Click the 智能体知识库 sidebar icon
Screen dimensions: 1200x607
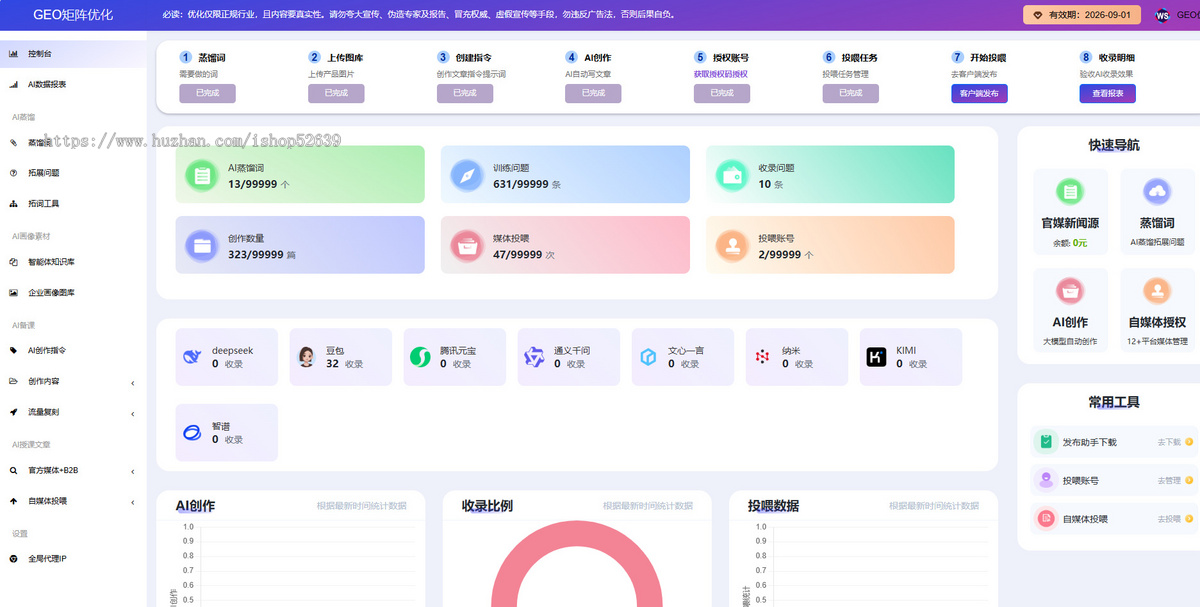(13, 262)
